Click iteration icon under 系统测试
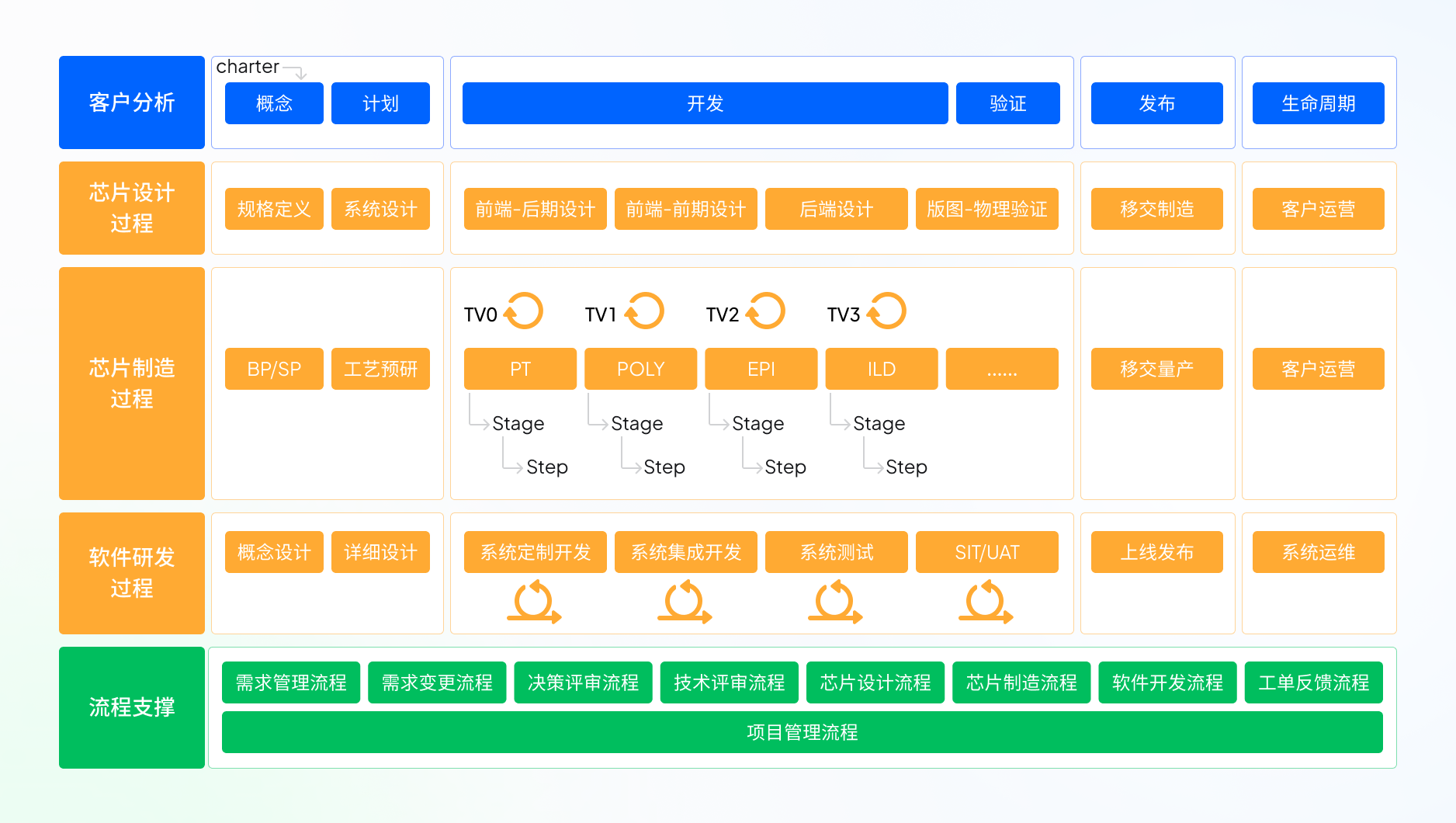The height and width of the screenshot is (823, 1456). click(835, 602)
